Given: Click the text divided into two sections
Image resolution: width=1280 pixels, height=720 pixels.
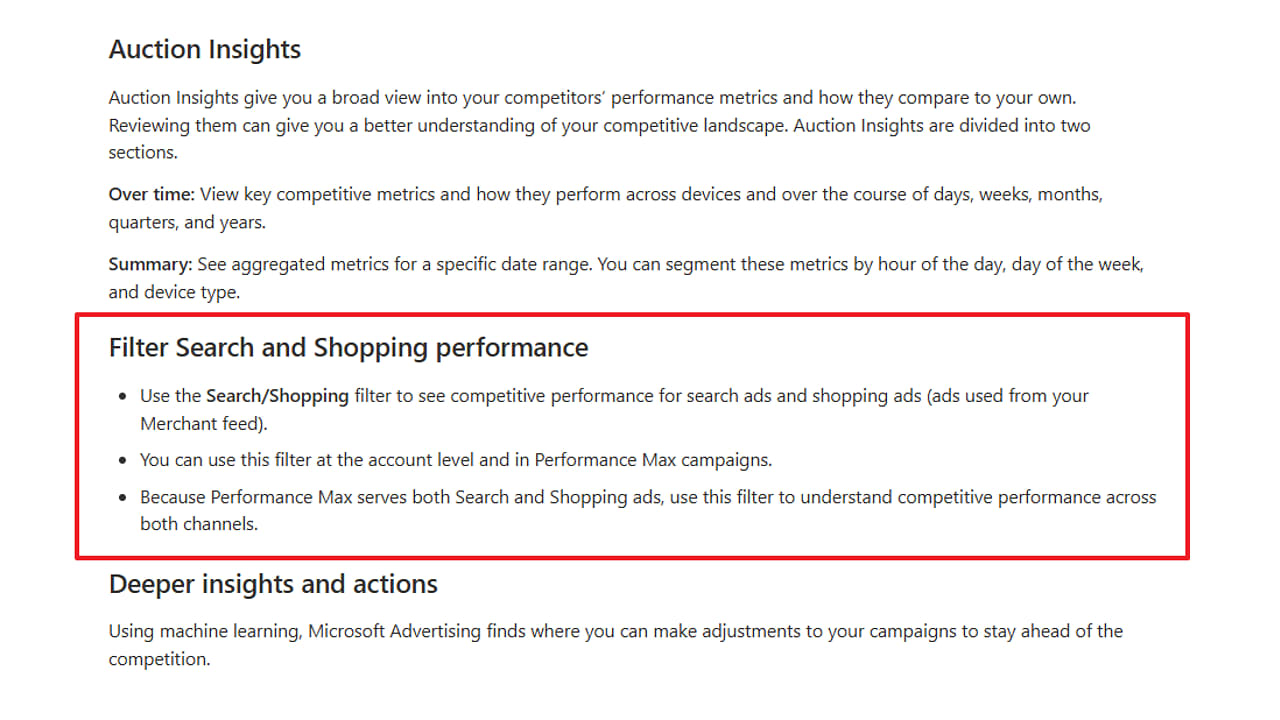Looking at the screenshot, I should coord(600,139).
